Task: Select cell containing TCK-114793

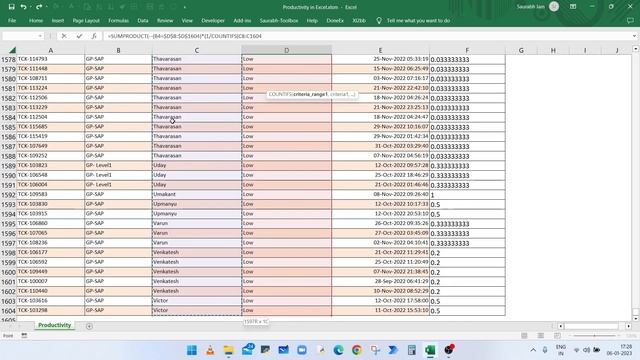Action: [51, 59]
